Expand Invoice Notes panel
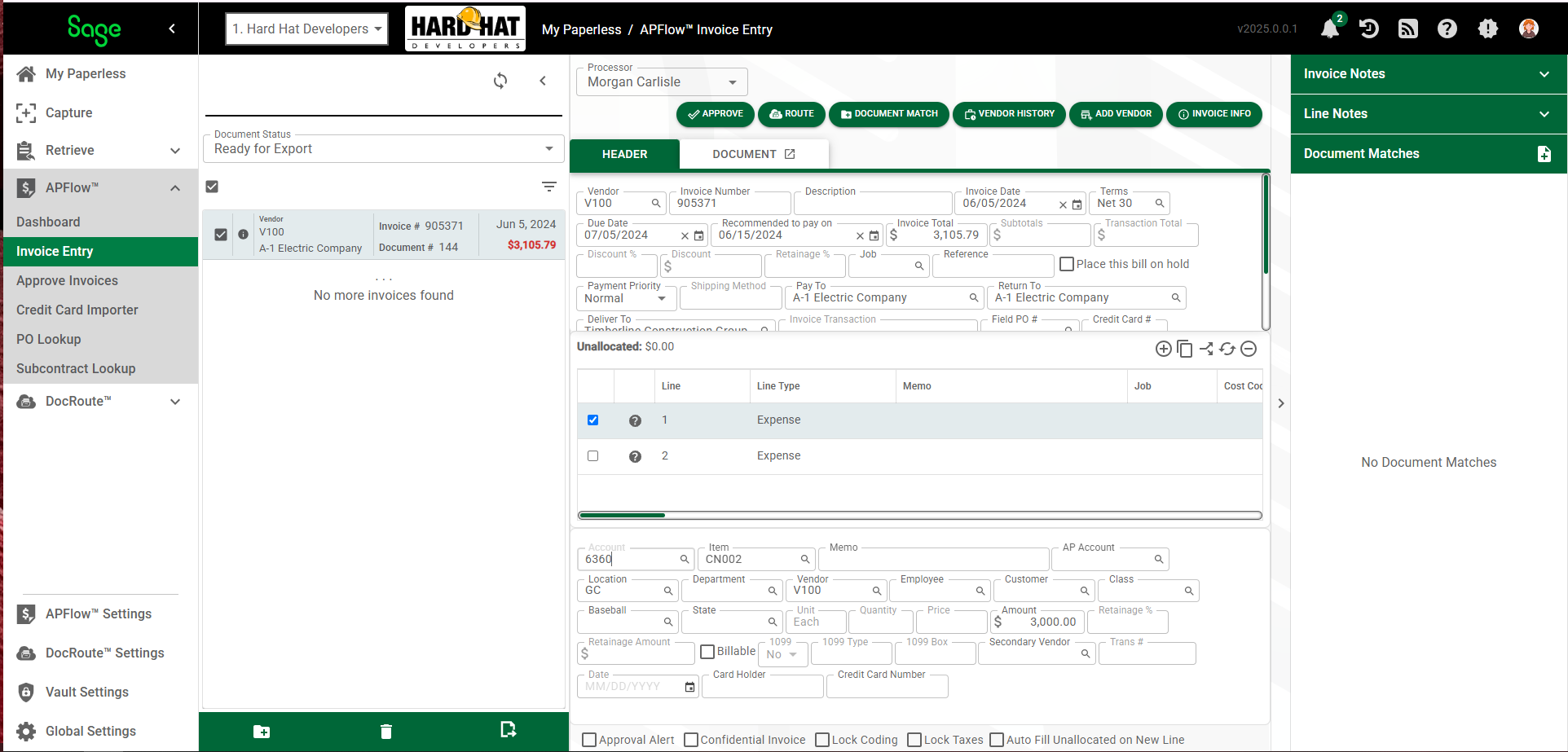 point(1428,74)
